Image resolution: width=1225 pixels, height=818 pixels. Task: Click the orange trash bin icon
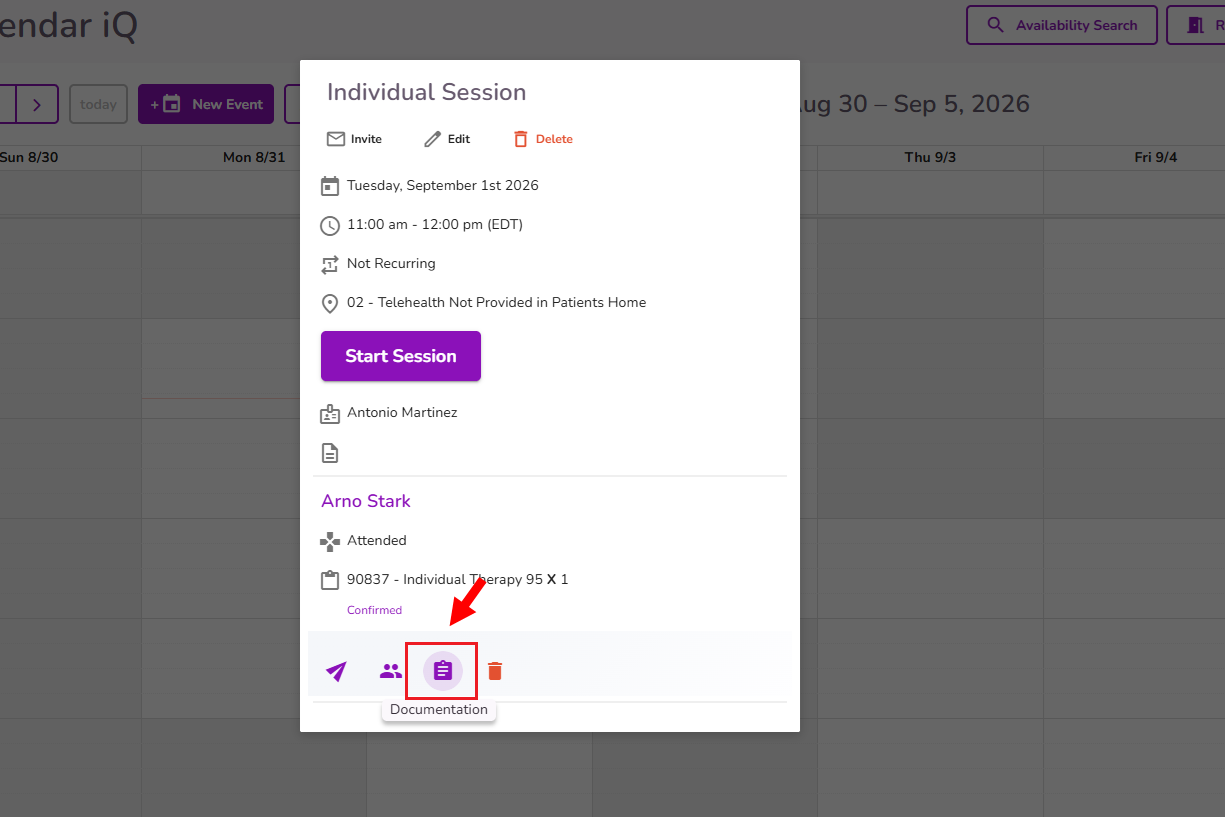click(495, 671)
